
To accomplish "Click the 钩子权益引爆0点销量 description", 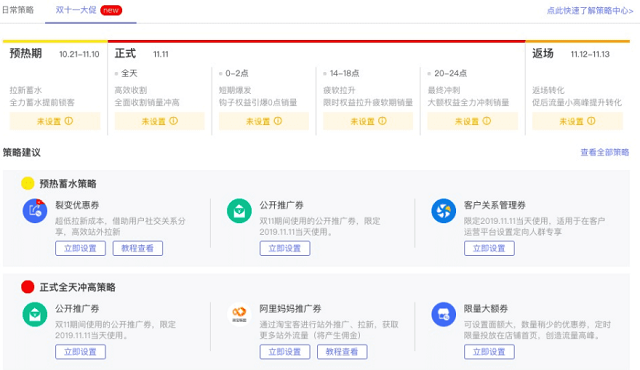I will tap(258, 102).
